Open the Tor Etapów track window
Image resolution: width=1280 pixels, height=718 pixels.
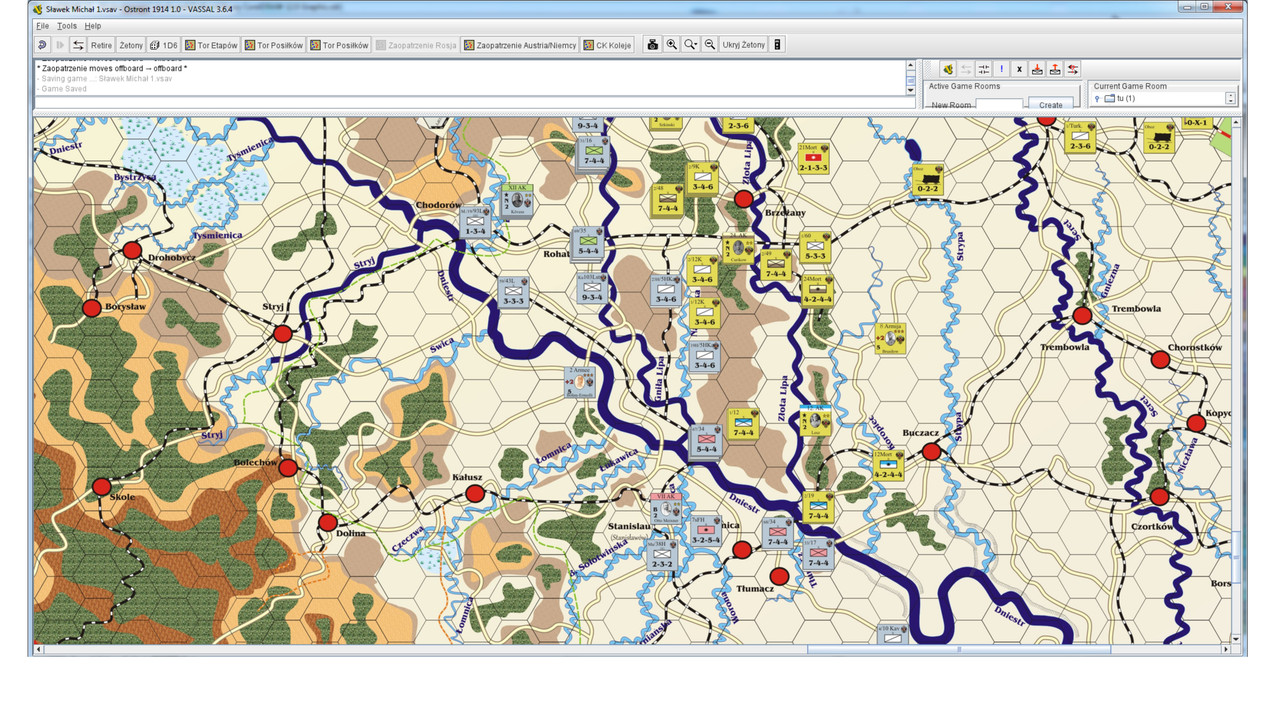tap(212, 45)
